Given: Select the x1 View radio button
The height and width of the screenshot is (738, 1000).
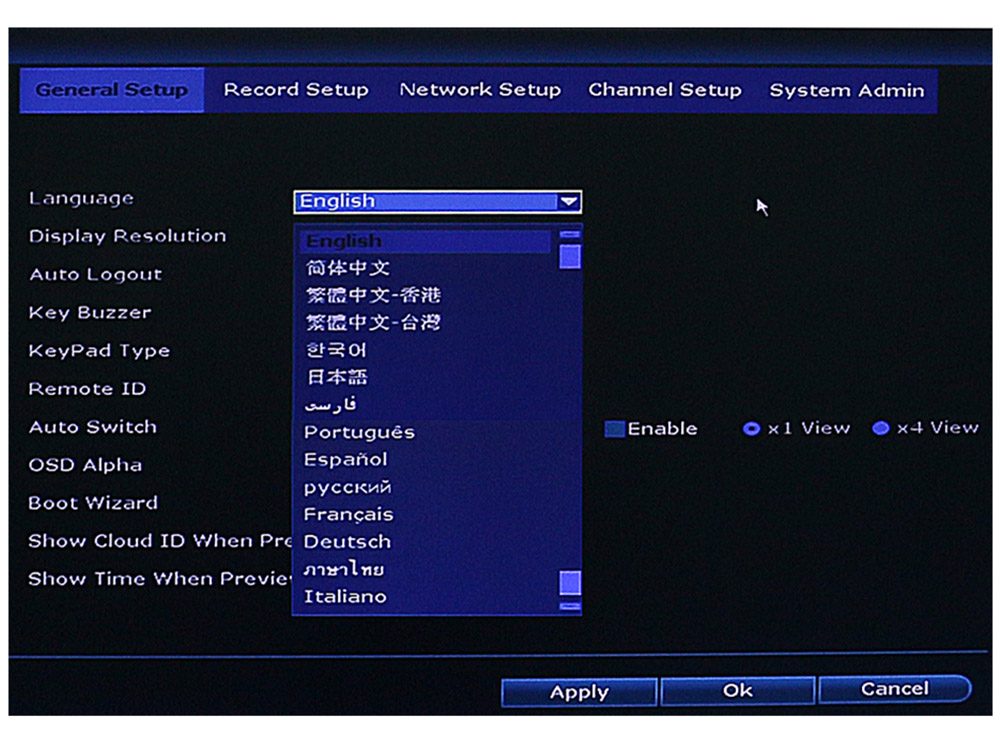Looking at the screenshot, I should pyautogui.click(x=751, y=429).
